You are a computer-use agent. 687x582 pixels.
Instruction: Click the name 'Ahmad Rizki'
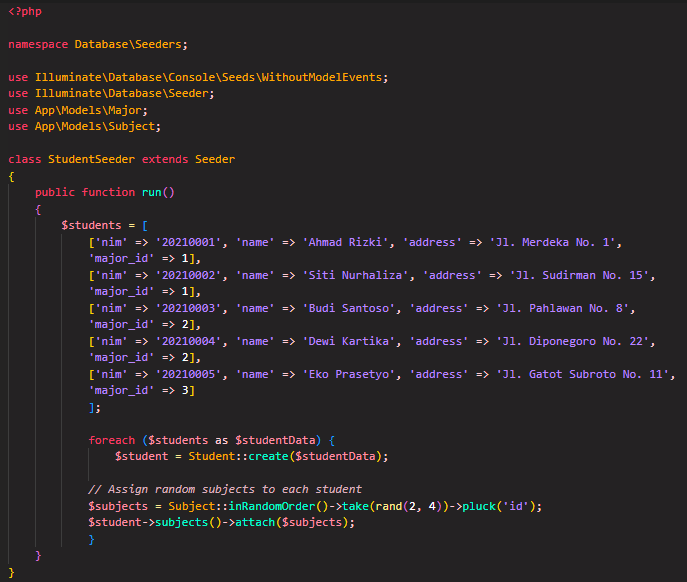click(x=345, y=242)
